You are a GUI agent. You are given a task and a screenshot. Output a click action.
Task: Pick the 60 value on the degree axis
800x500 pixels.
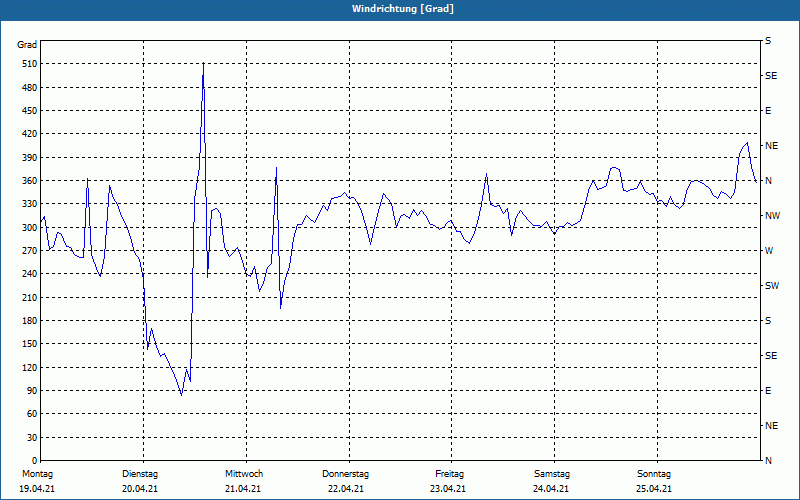coord(32,414)
